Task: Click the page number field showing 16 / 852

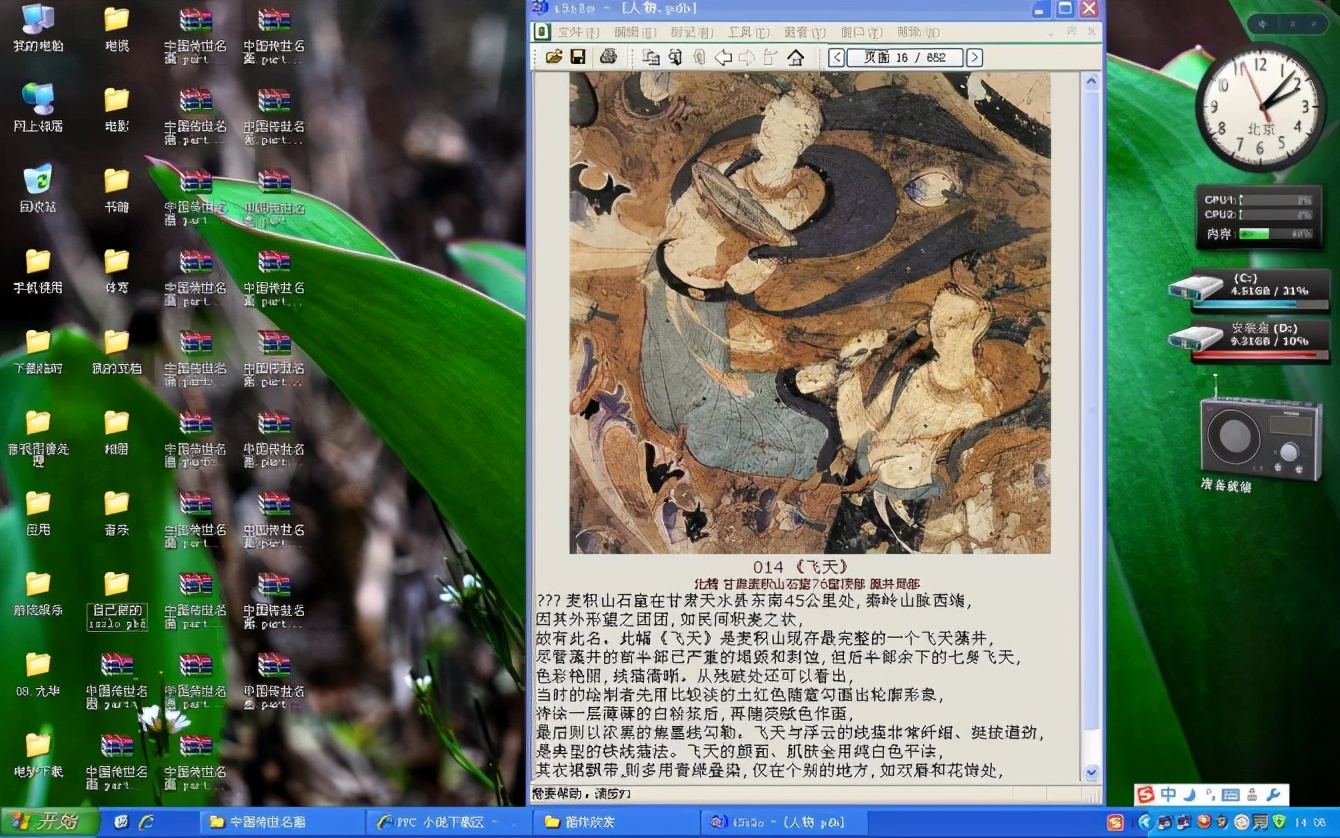Action: tap(905, 58)
